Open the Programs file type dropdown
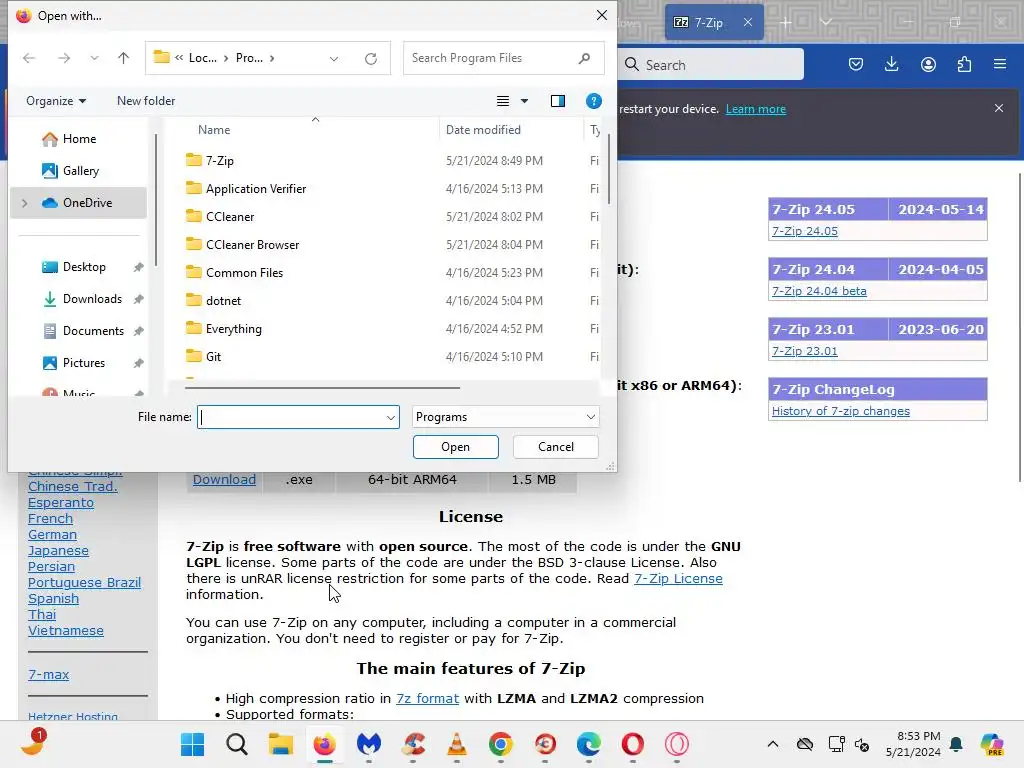Viewport: 1024px width, 768px height. click(x=505, y=417)
